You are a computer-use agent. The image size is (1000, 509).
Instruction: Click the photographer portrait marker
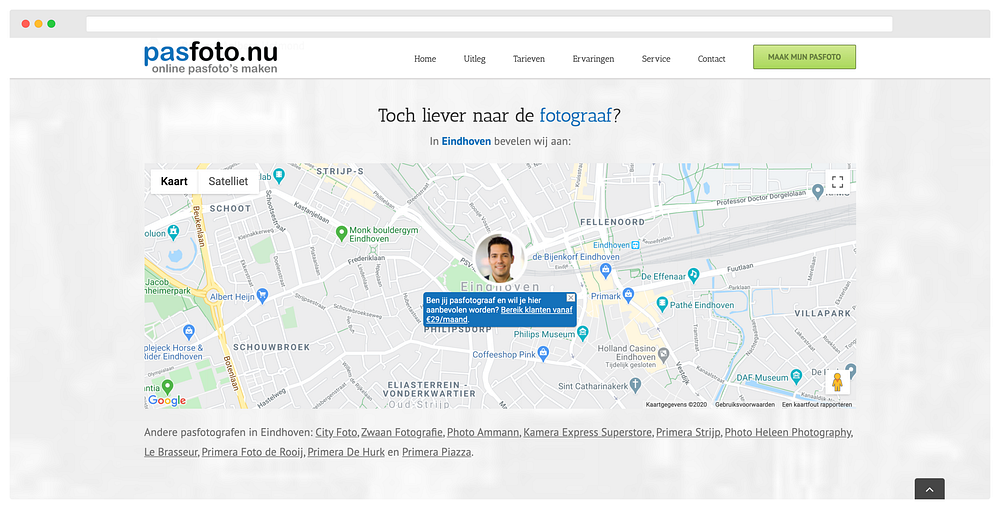click(499, 258)
